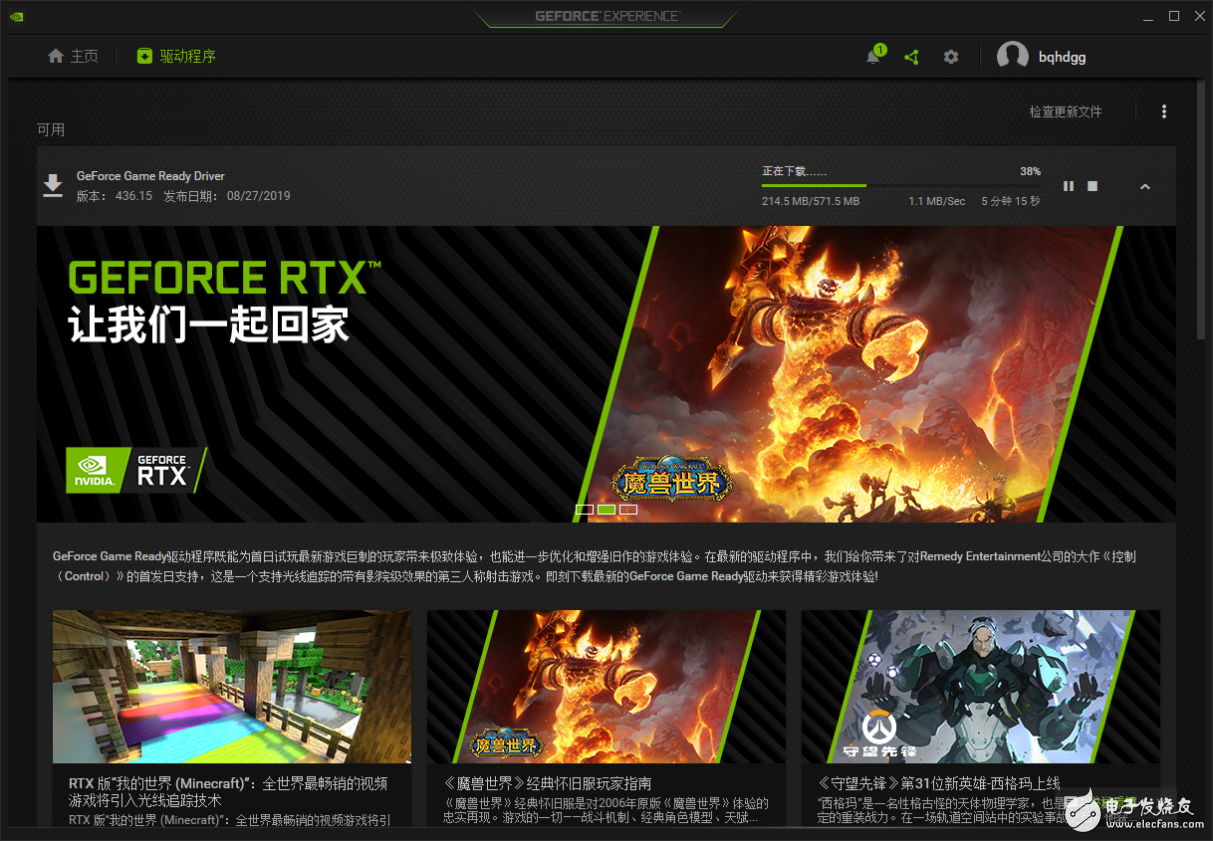Screen dimensions: 1213x841
Task: Open notifications bell
Action: [873, 57]
